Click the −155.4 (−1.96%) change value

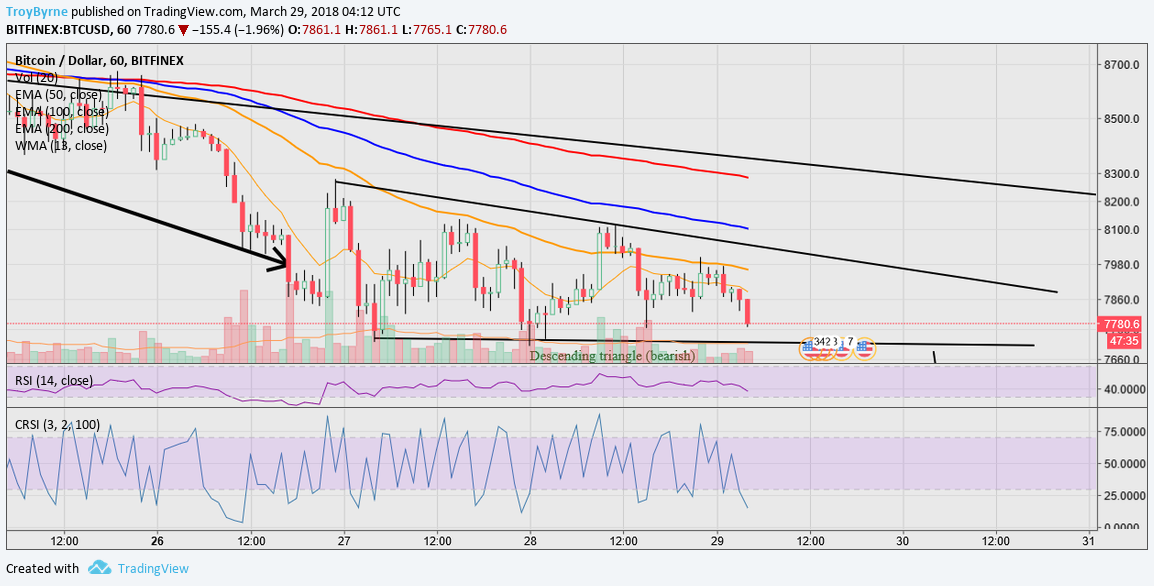click(x=238, y=30)
